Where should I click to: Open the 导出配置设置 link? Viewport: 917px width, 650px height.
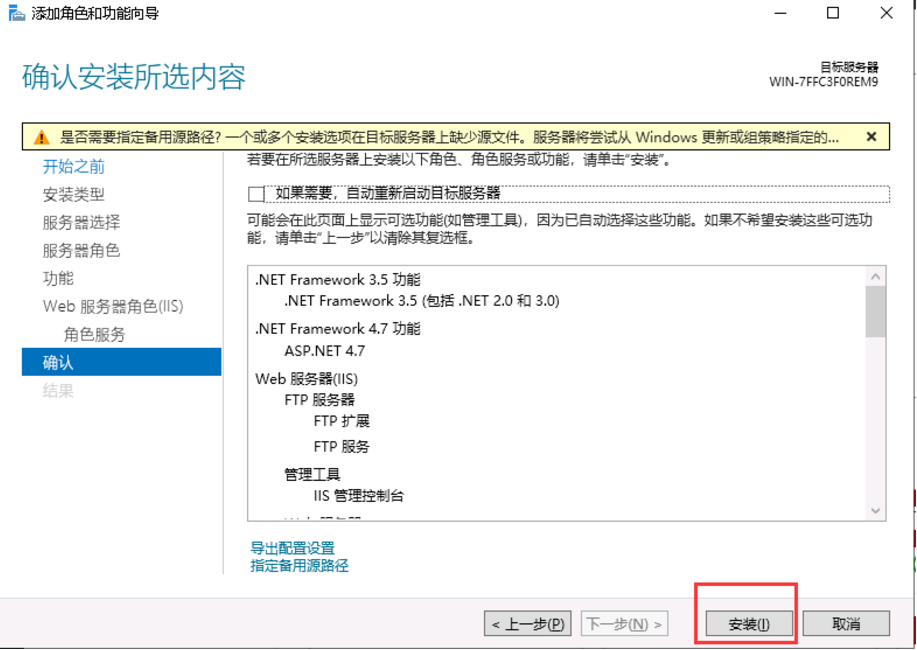pyautogui.click(x=292, y=548)
